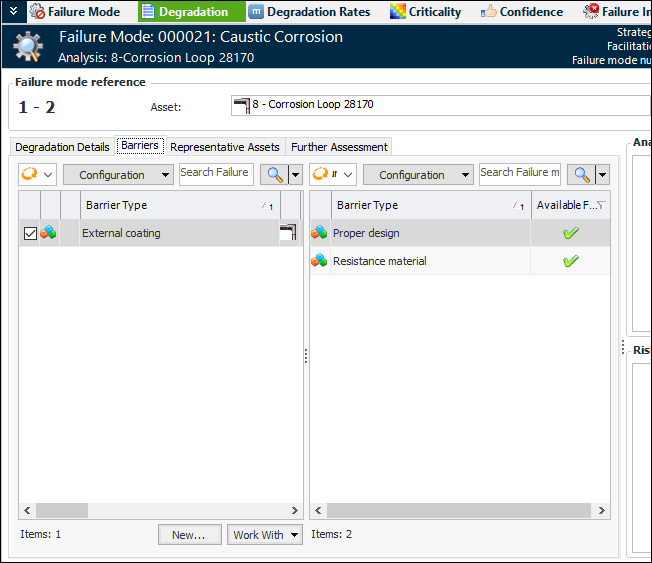Click the refresh icon in left barrier panel

[x=30, y=174]
